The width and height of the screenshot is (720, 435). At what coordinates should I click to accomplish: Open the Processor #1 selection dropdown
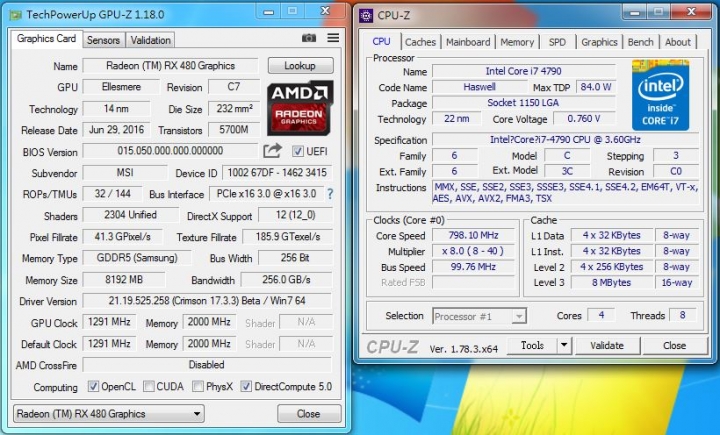(x=479, y=316)
